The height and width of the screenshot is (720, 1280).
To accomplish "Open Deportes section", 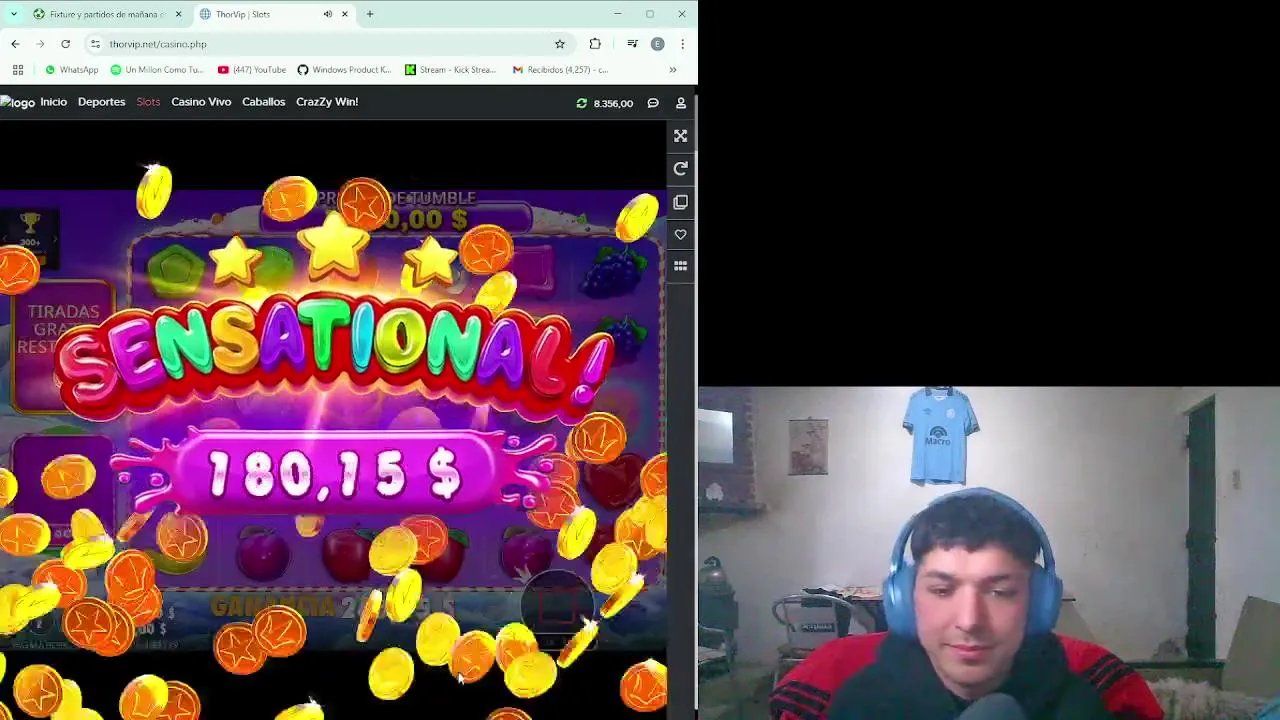I will (101, 102).
